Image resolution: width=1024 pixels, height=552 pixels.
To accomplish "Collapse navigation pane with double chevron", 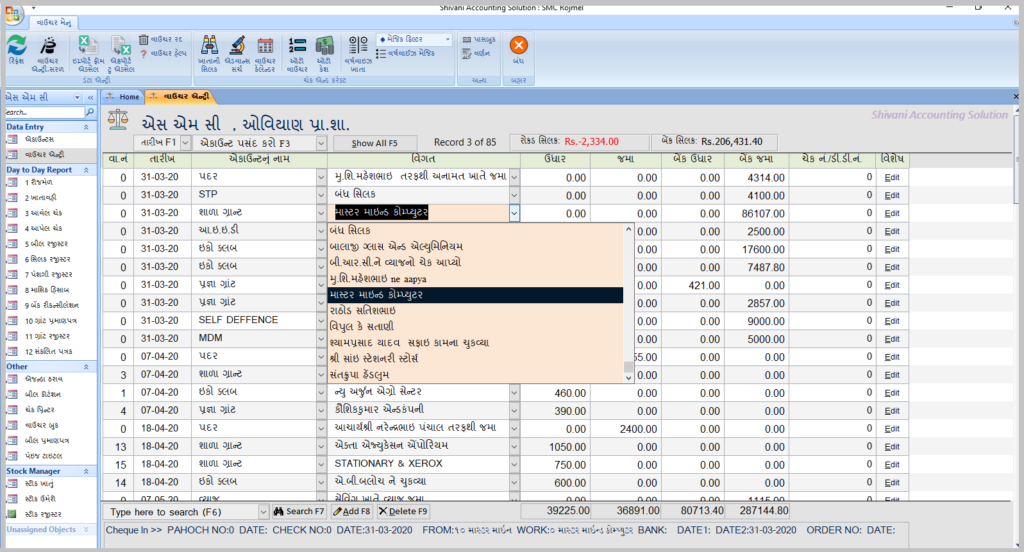I will click(x=91, y=97).
